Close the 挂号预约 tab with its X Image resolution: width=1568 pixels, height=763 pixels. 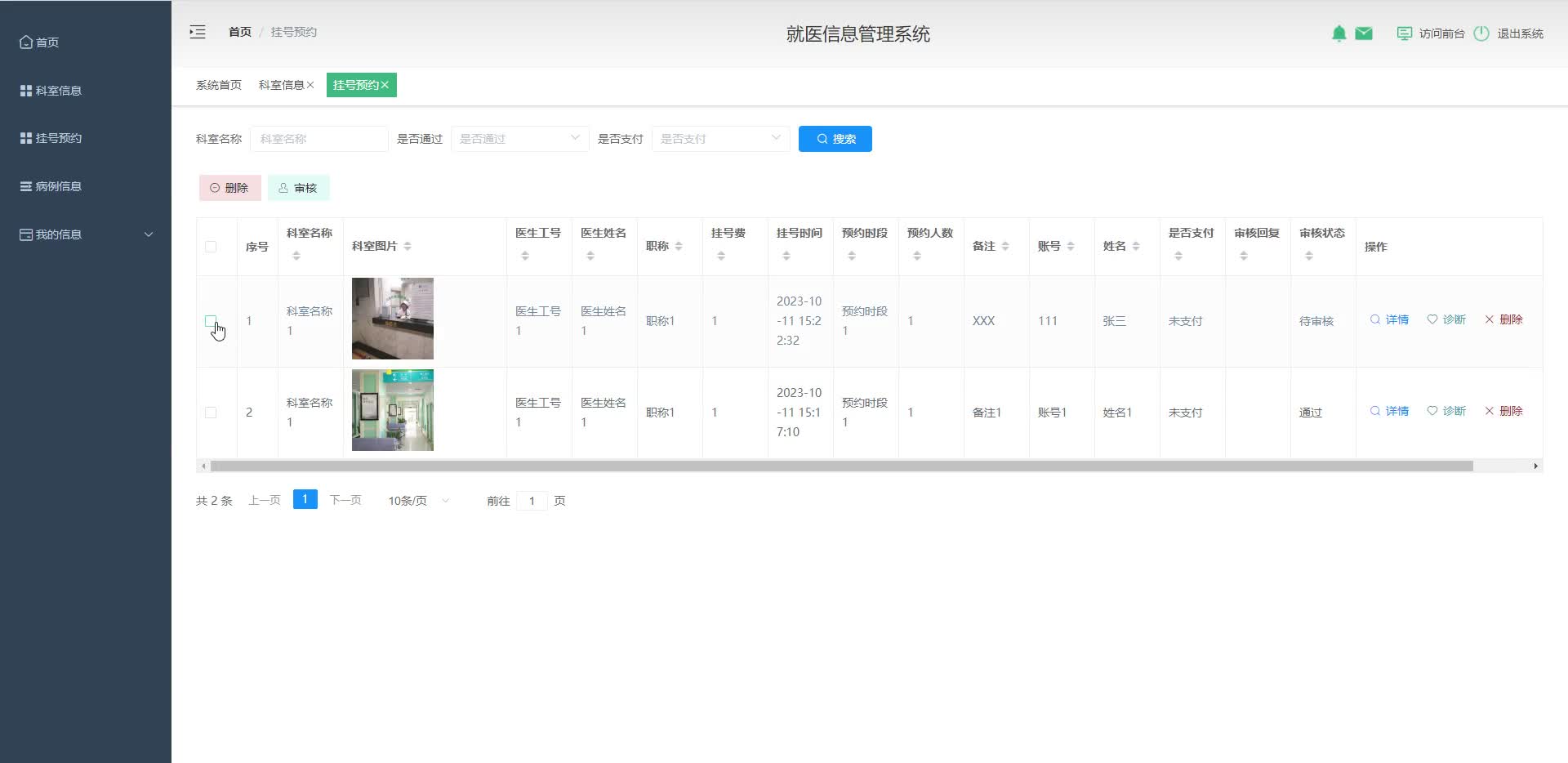385,85
